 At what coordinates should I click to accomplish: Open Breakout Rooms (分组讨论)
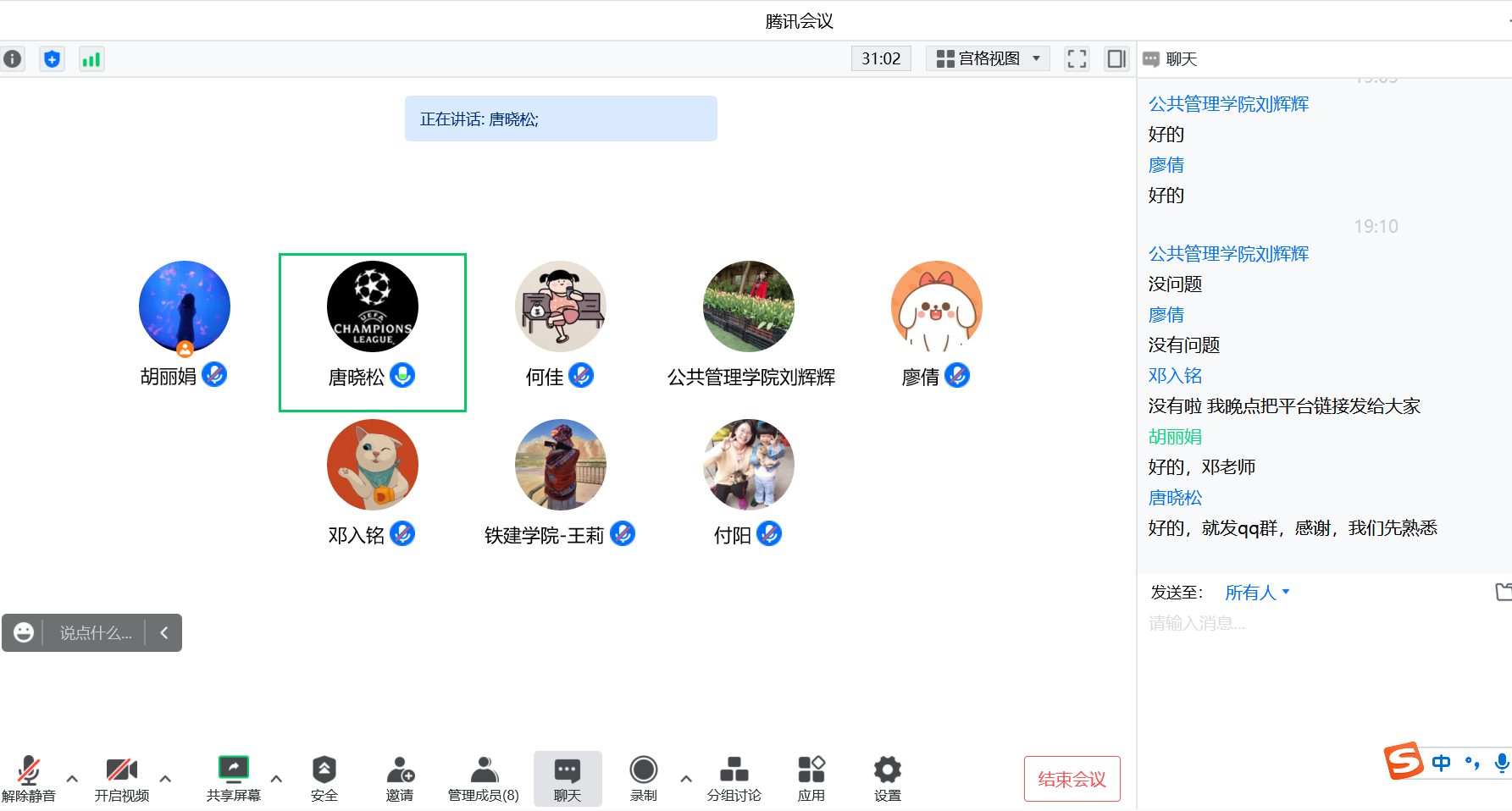(734, 778)
